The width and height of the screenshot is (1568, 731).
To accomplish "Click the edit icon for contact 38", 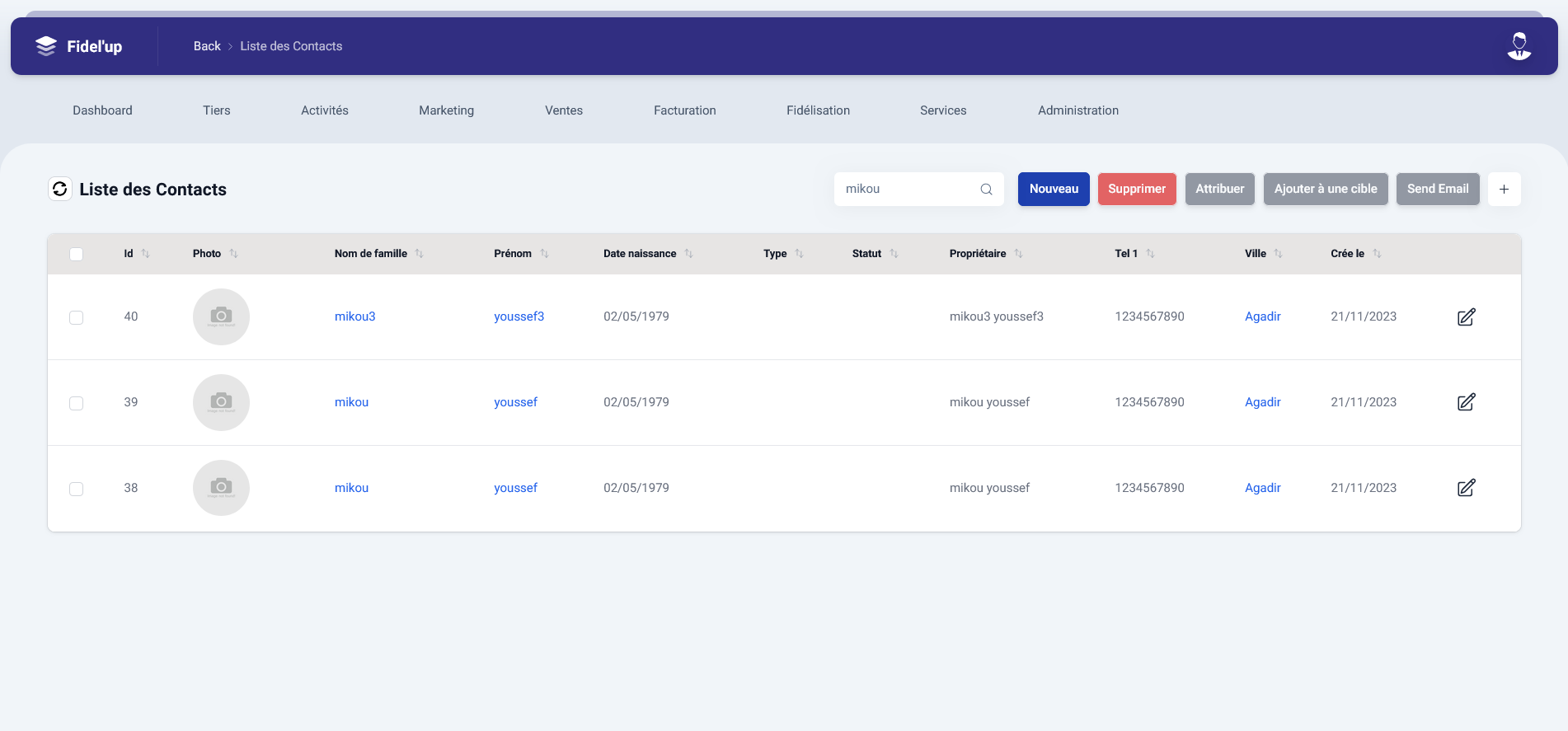I will click(1466, 489).
